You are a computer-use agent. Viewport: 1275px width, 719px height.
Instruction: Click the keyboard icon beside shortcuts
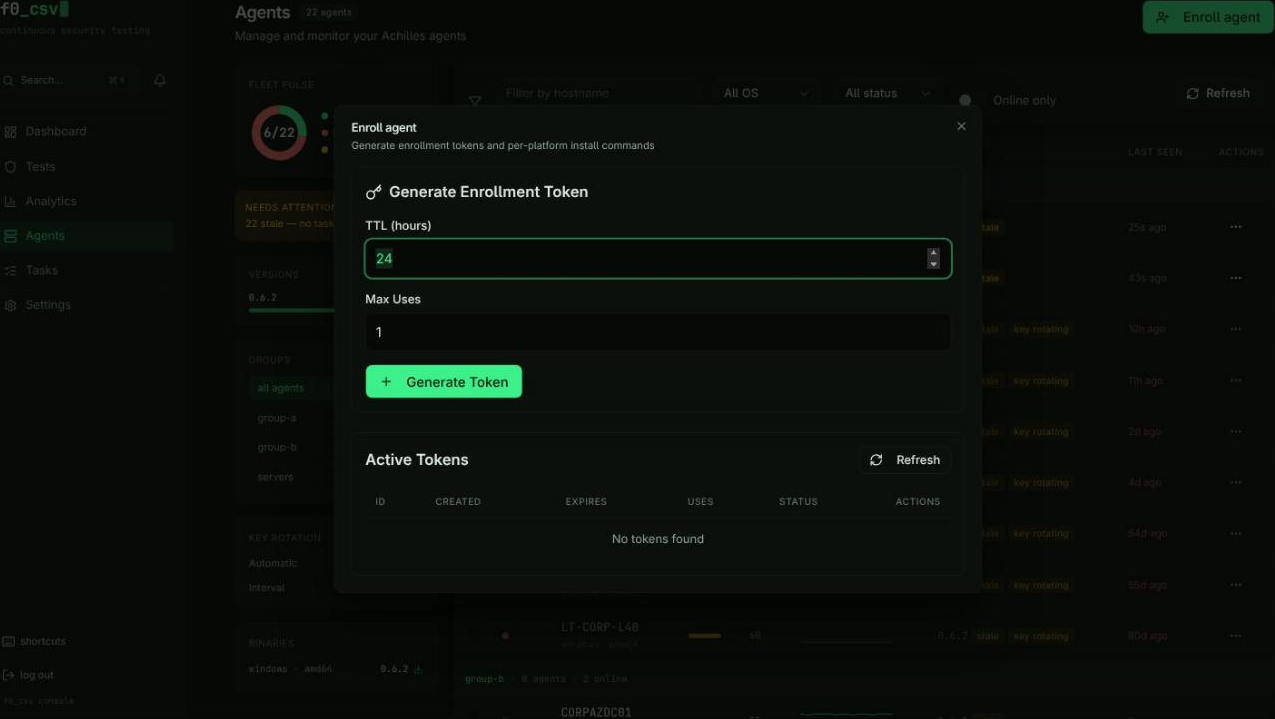pyautogui.click(x=9, y=641)
